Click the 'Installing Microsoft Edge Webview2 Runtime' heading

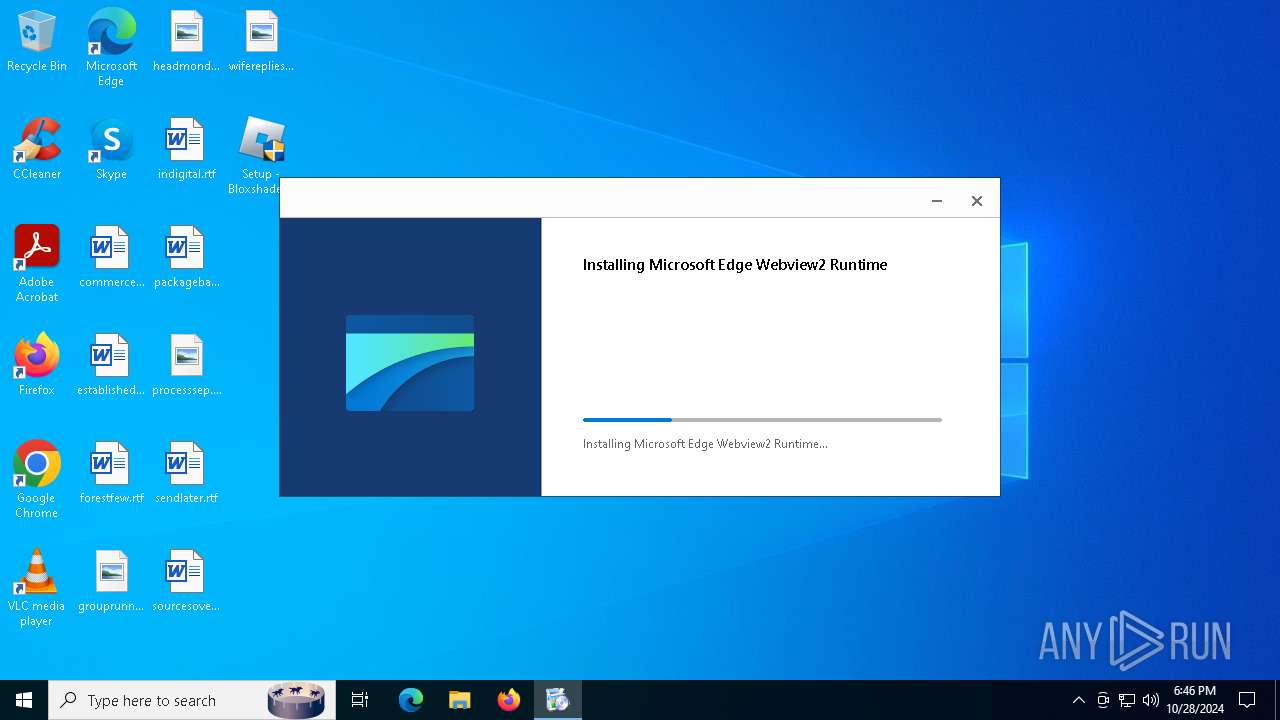click(735, 265)
